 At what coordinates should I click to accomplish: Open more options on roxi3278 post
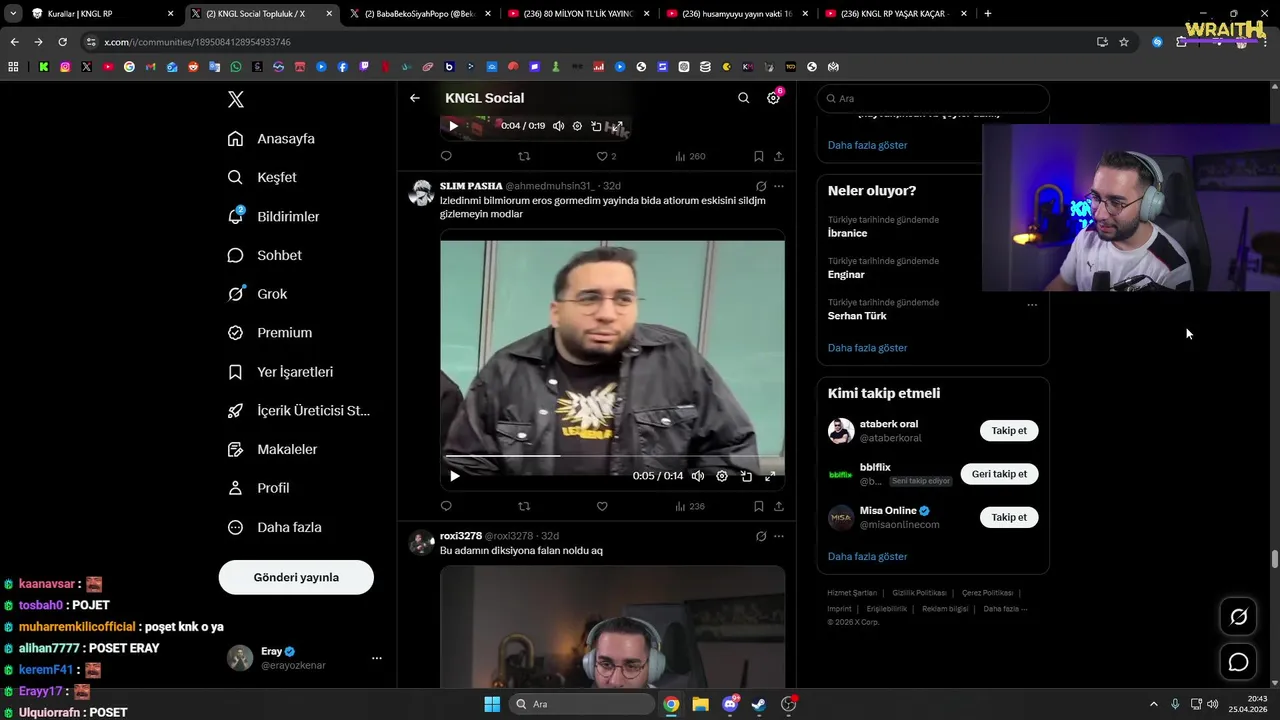click(779, 536)
